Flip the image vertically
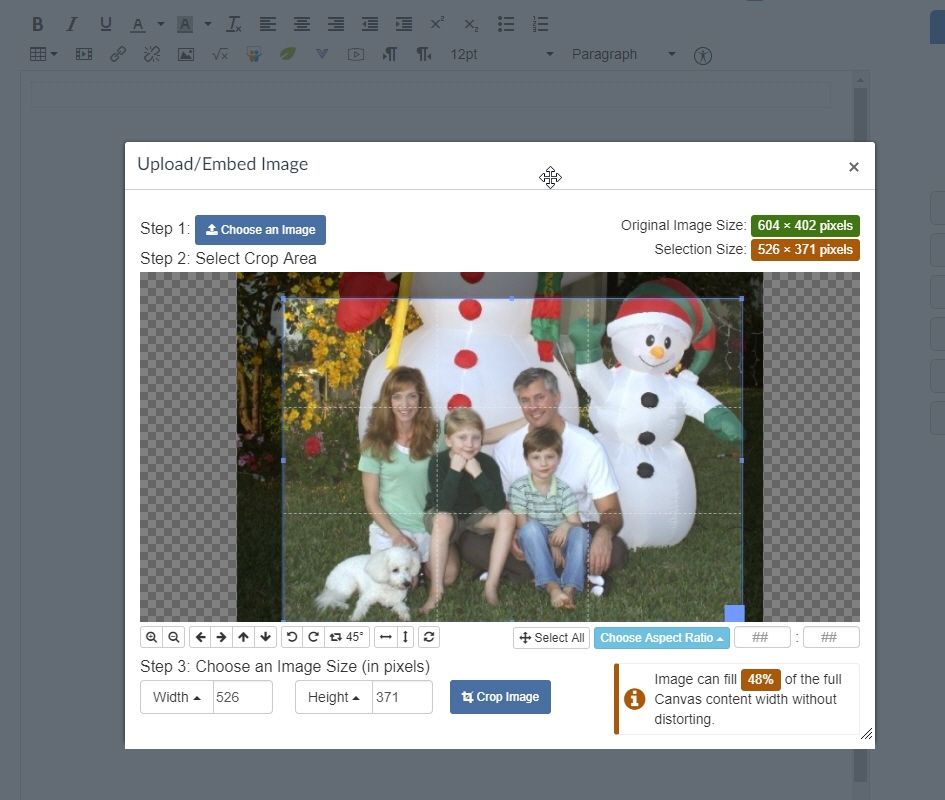Viewport: 945px width, 800px height. click(406, 637)
